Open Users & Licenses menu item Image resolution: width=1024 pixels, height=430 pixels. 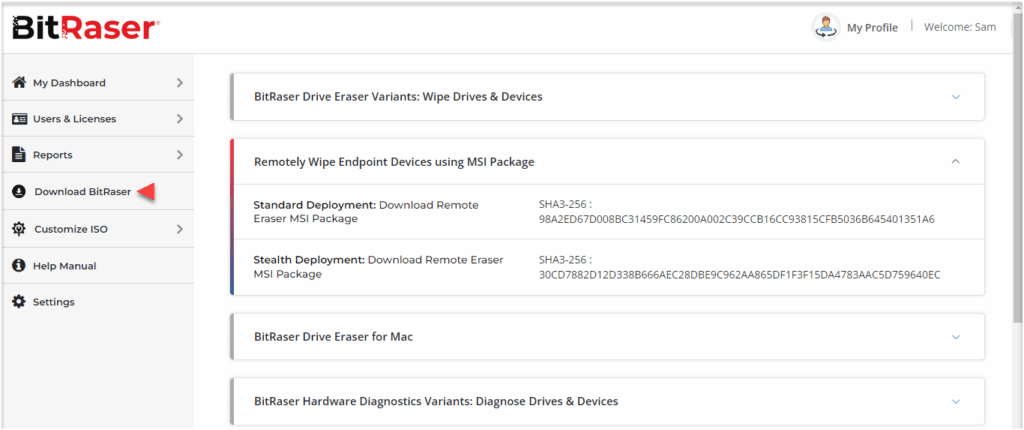[98, 119]
